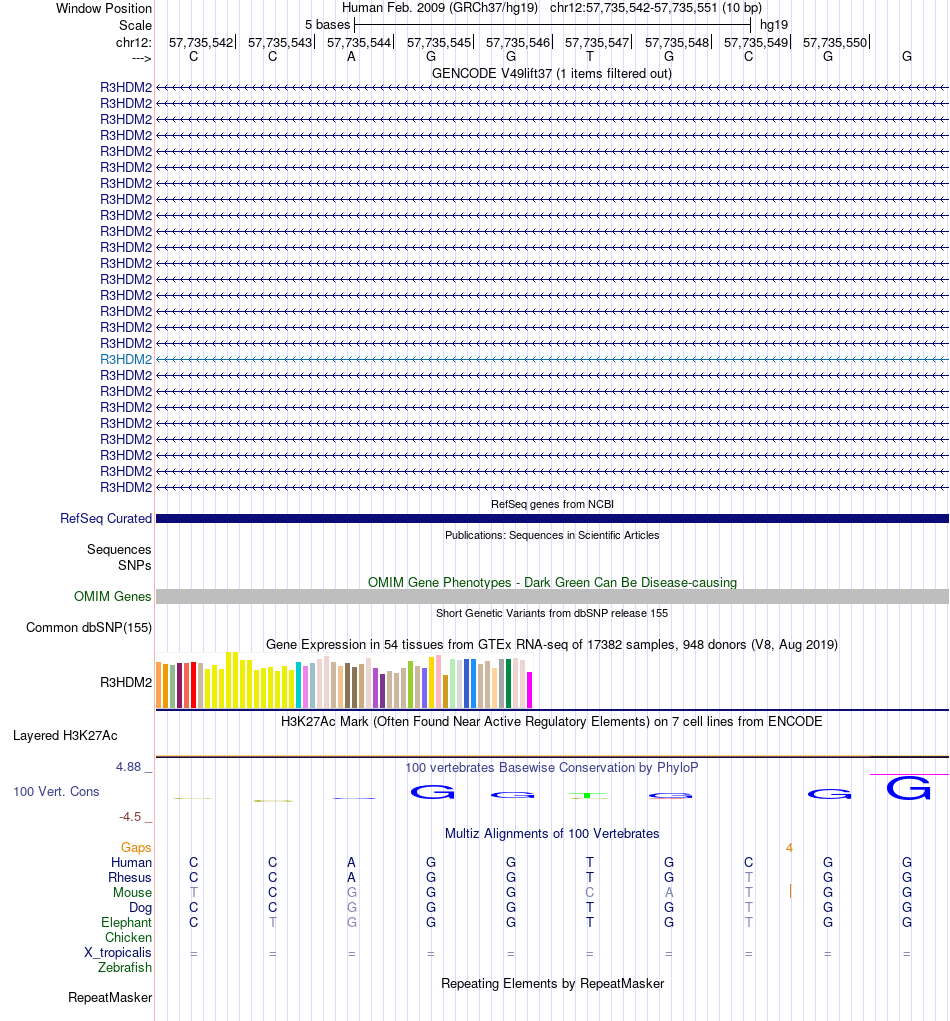Screen dimensions: 950x1021
Task: Click '100 vertebrates Basewise Conservation by PhyloP' title
Action: tap(552, 768)
